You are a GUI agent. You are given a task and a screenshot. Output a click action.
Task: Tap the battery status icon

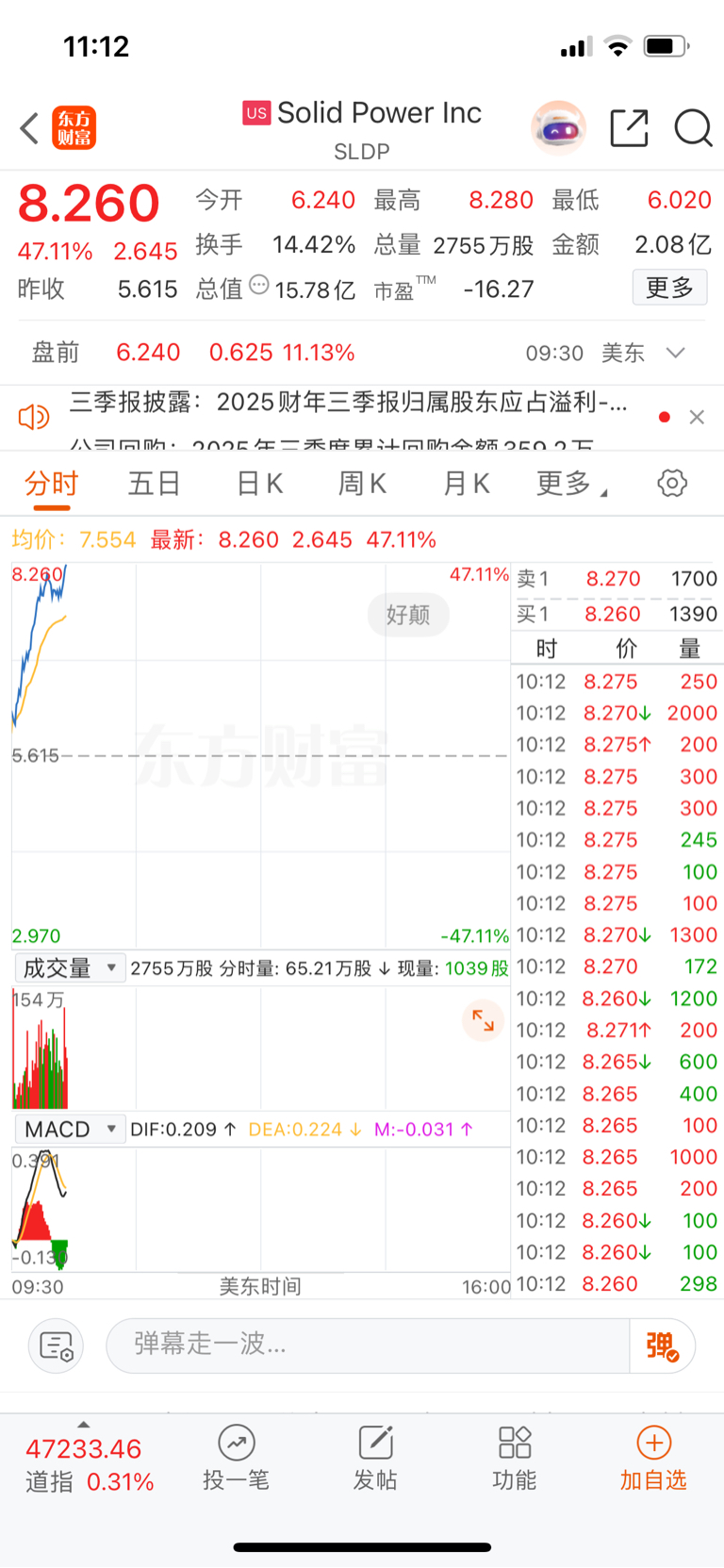tap(666, 45)
